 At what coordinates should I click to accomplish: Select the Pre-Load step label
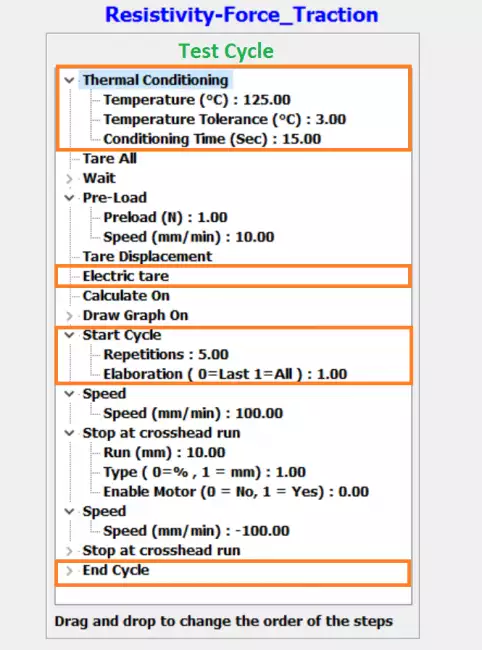coord(115,198)
